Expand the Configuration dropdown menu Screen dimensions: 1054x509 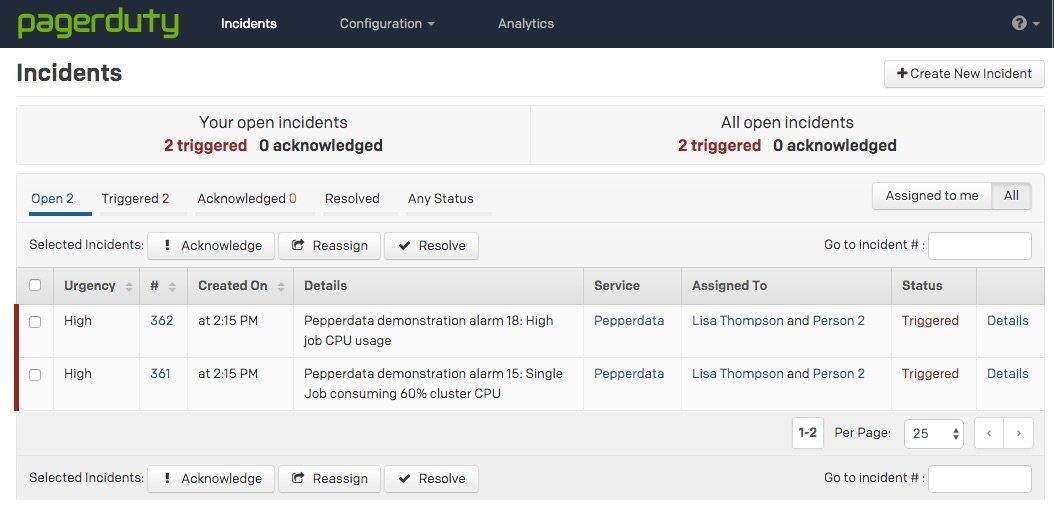click(387, 23)
